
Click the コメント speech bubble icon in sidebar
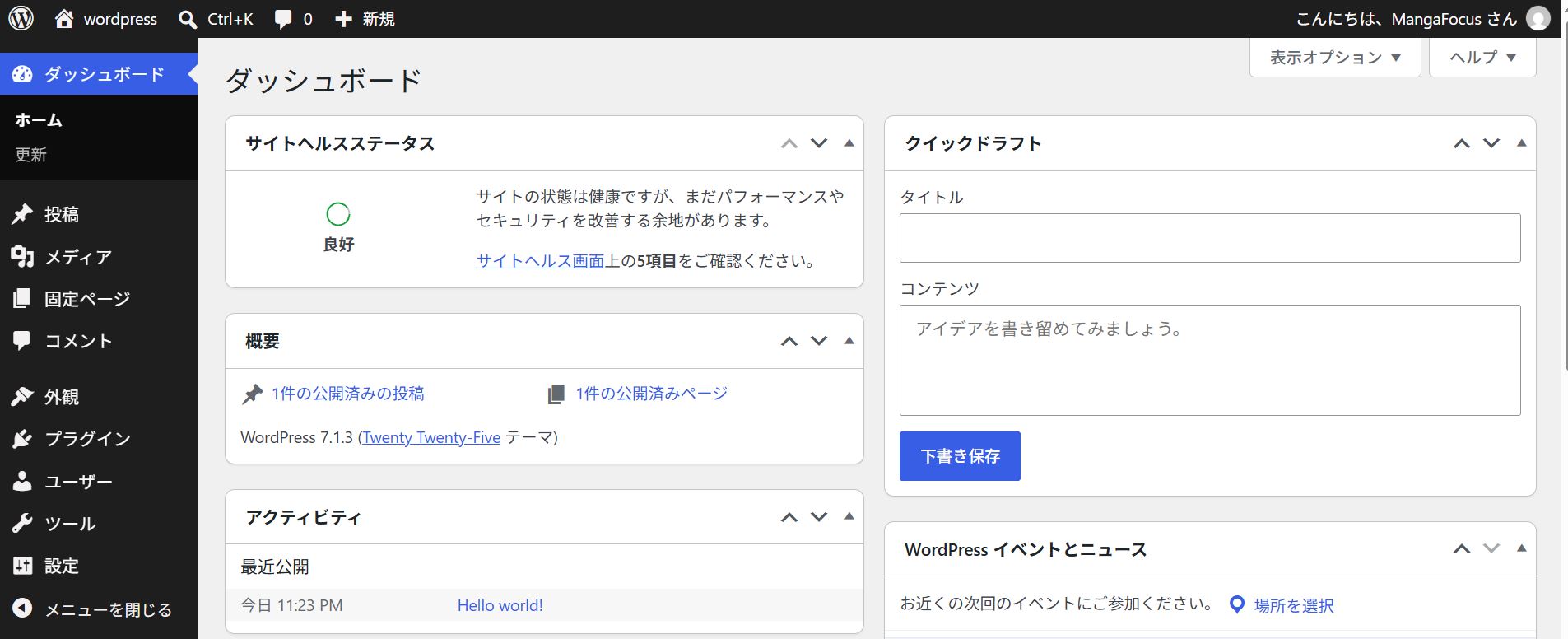(22, 341)
